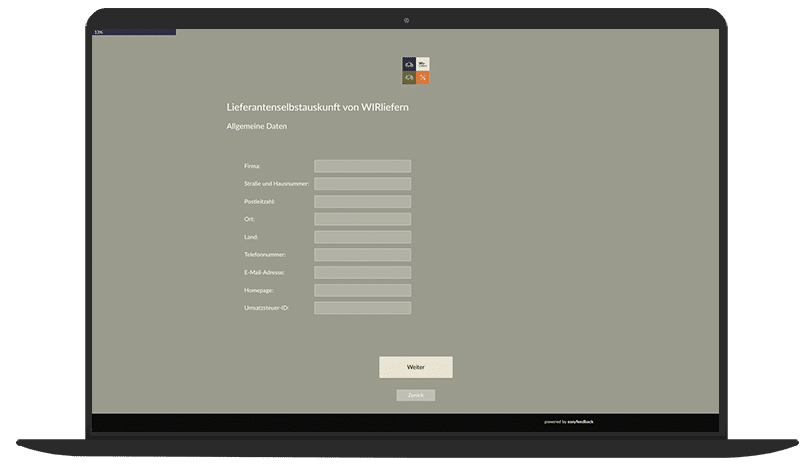Click the Homepage input field
Screen dimensions: 806x470
coord(362,290)
